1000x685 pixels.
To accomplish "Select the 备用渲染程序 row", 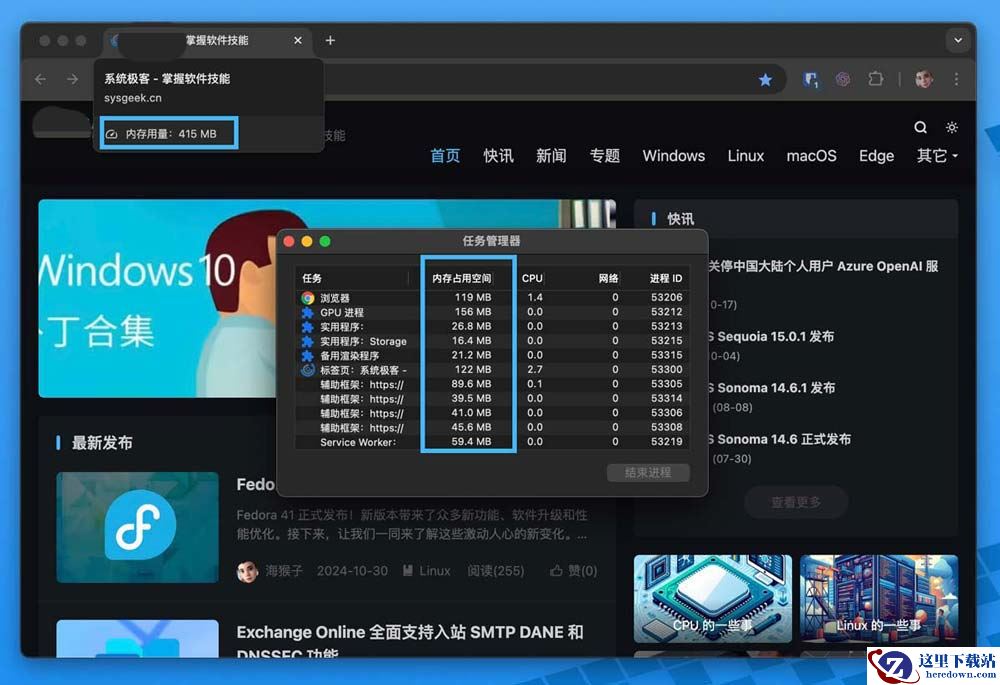I will pyautogui.click(x=492, y=355).
